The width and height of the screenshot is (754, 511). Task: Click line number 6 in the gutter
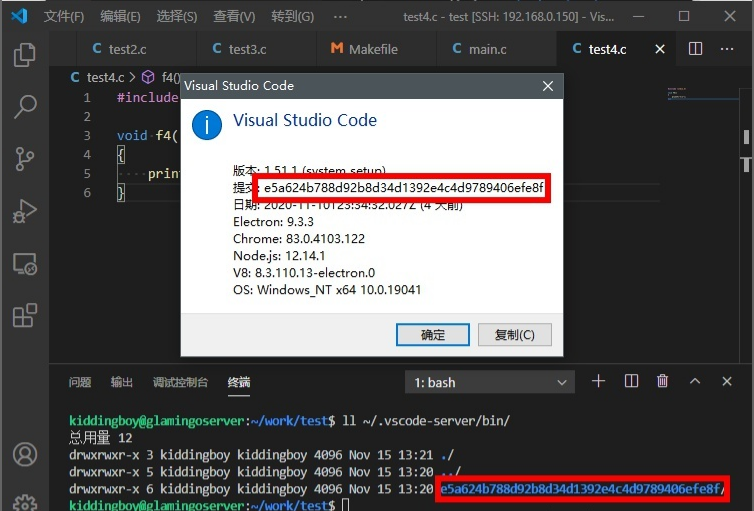[87, 193]
